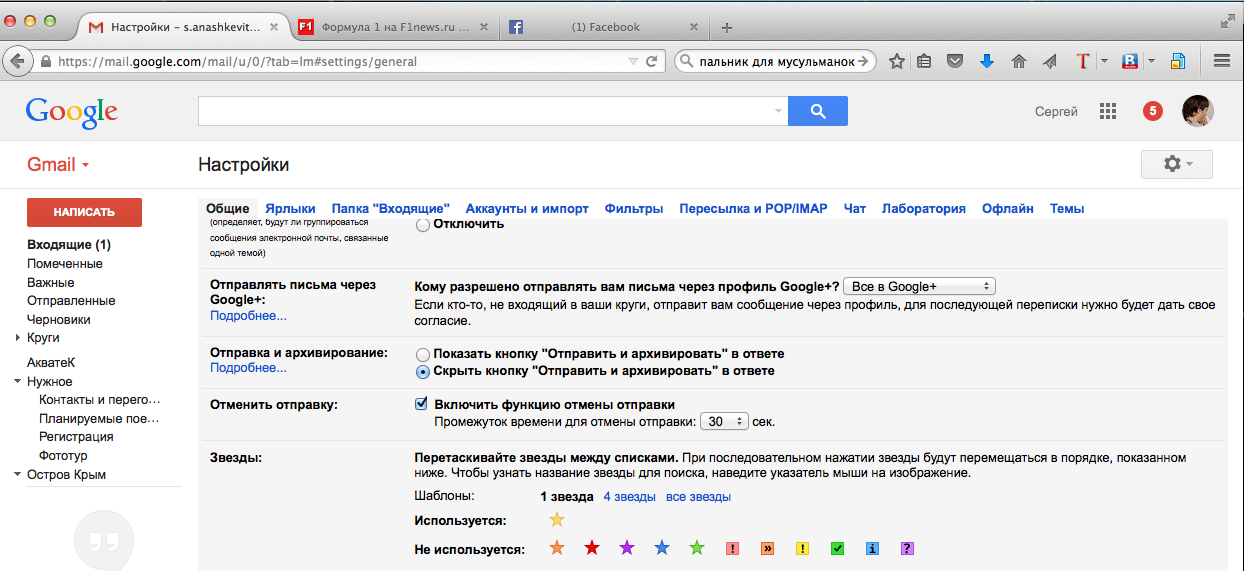Open the red notifications badge
The height and width of the screenshot is (571, 1244).
click(1152, 111)
